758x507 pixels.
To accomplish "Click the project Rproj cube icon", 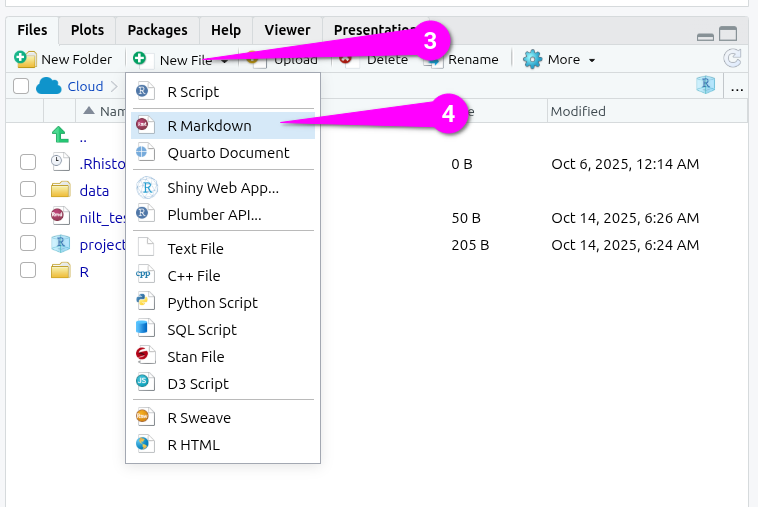I will click(60, 244).
